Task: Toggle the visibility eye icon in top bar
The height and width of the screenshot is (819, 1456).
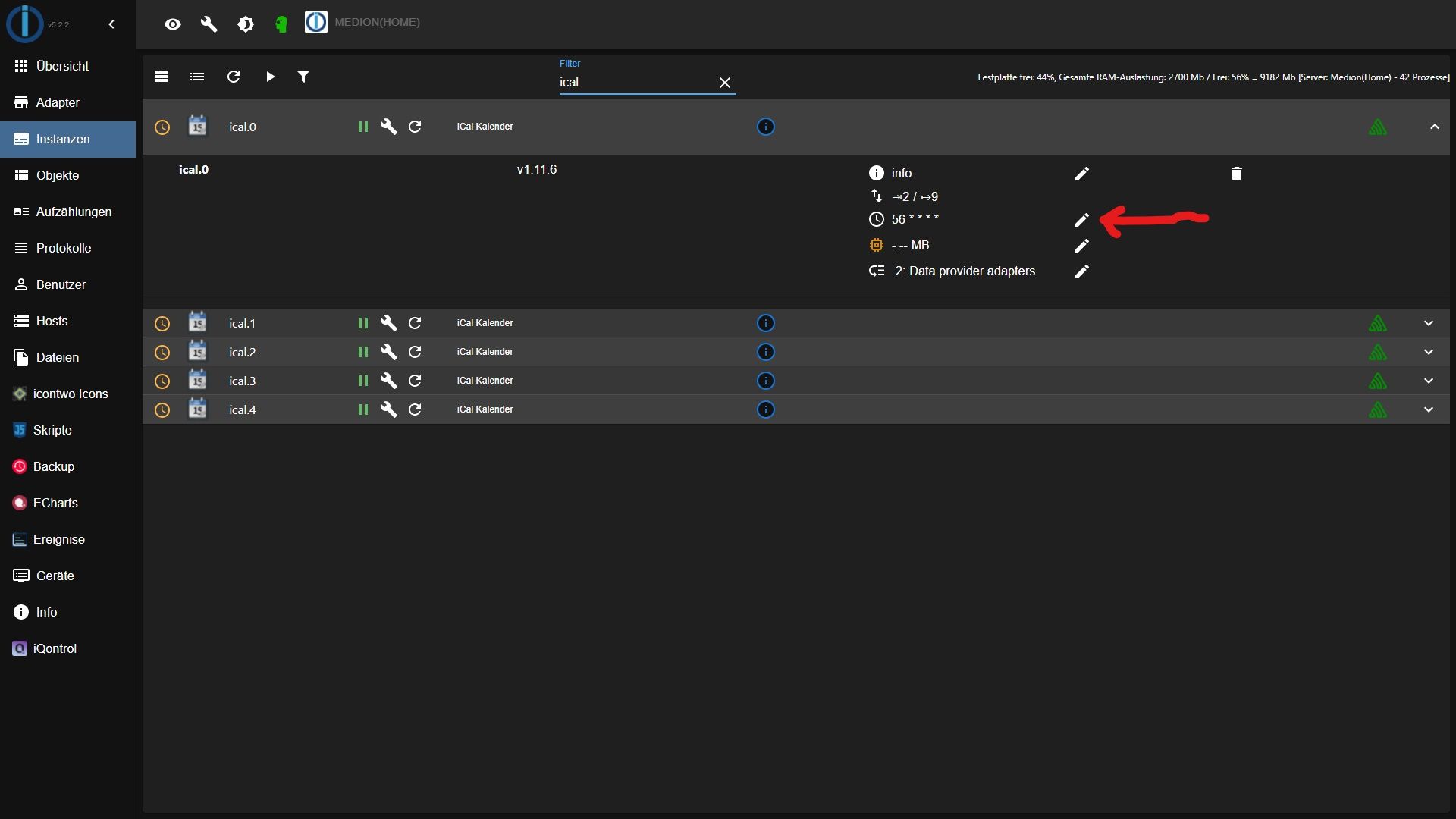Action: click(x=173, y=24)
